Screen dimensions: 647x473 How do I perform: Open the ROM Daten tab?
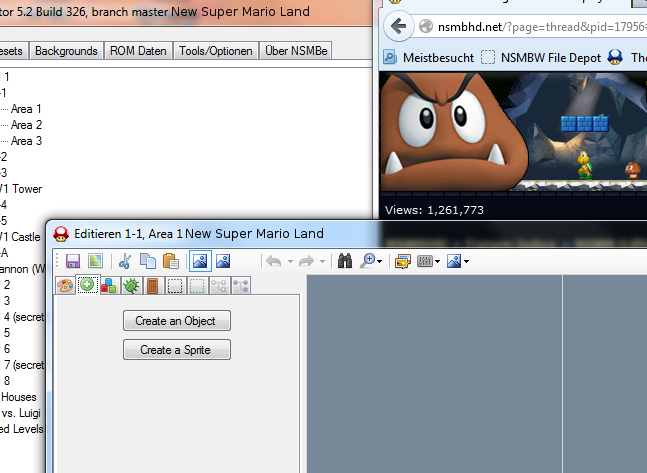pos(138,51)
